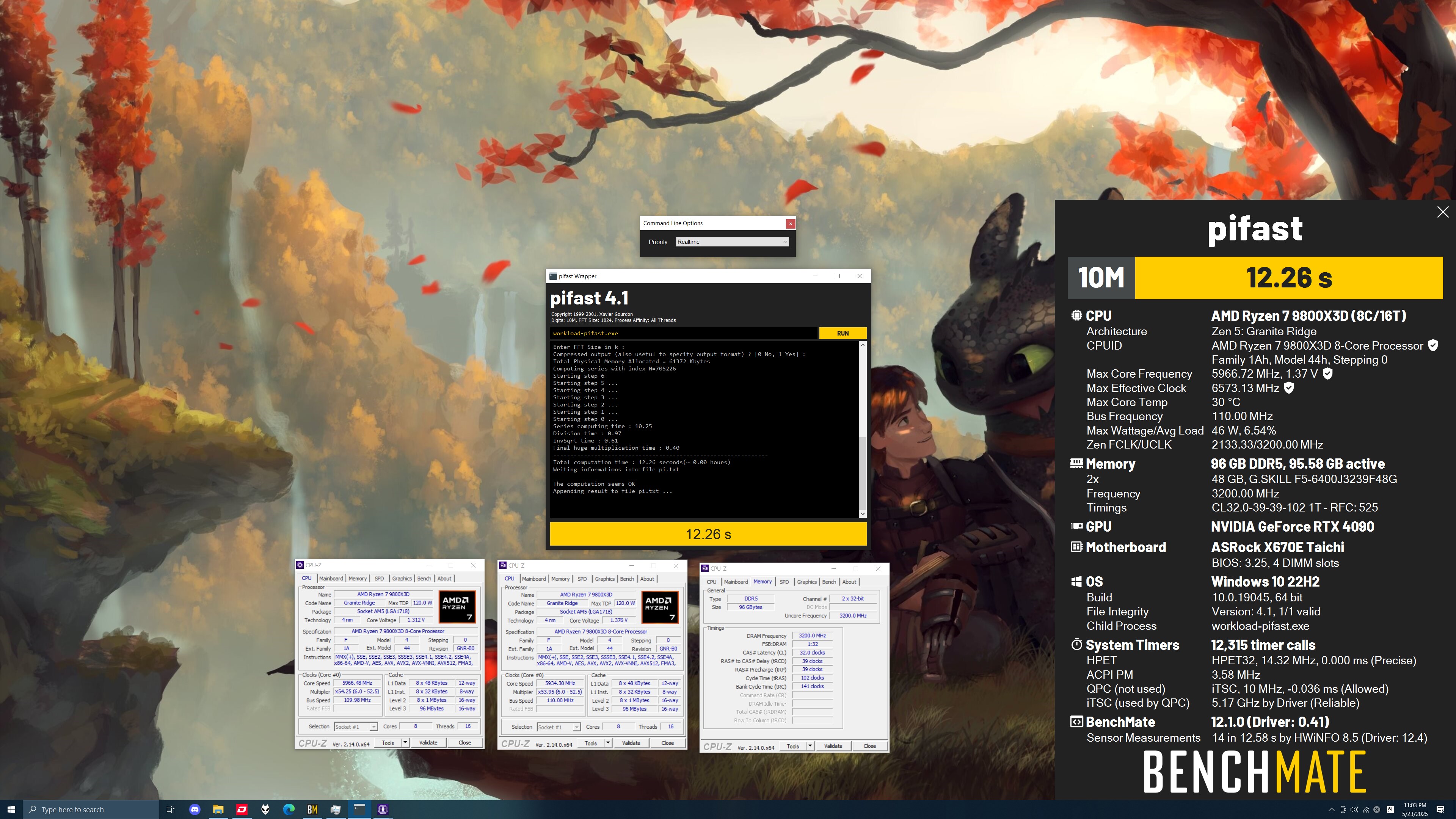Click the 12,315 timer calls text
This screenshot has height=819, width=1456.
click(1263, 645)
